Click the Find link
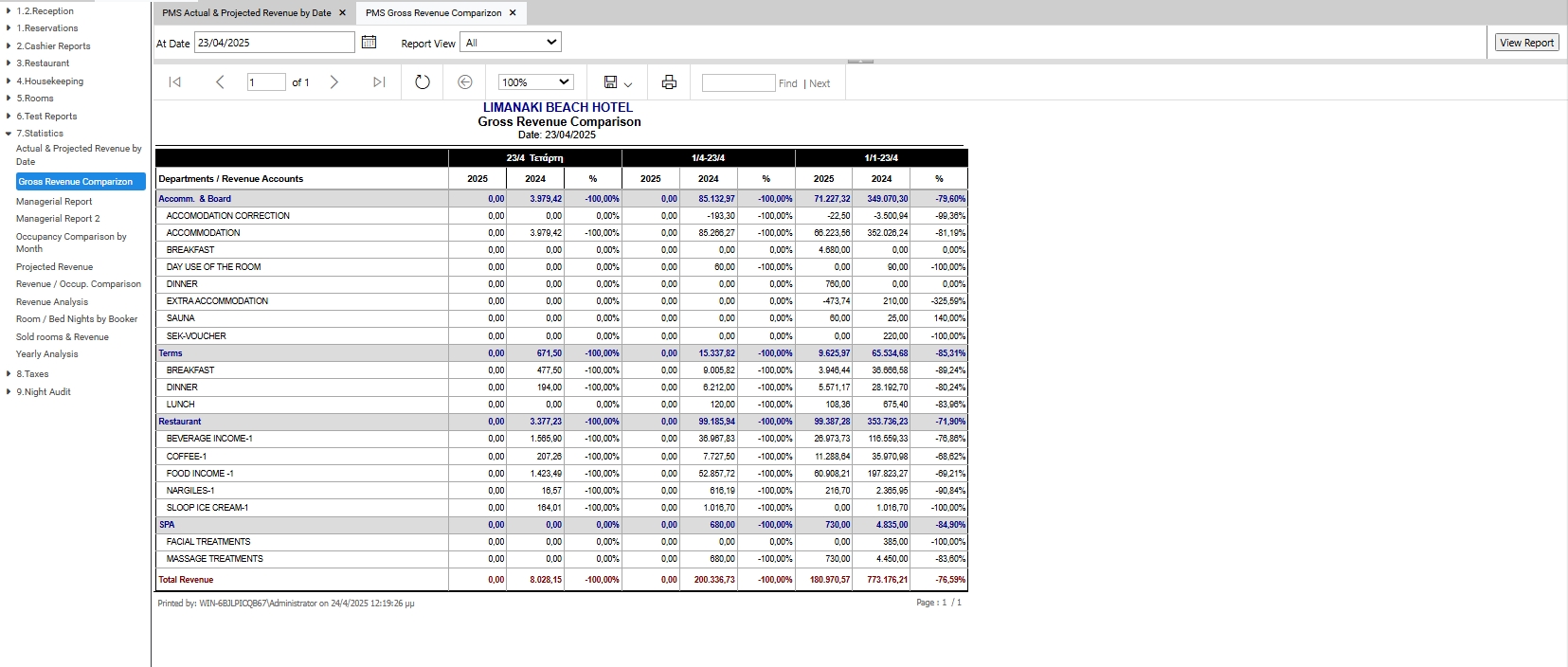Screen dimensions: 1568x667 (x=788, y=83)
